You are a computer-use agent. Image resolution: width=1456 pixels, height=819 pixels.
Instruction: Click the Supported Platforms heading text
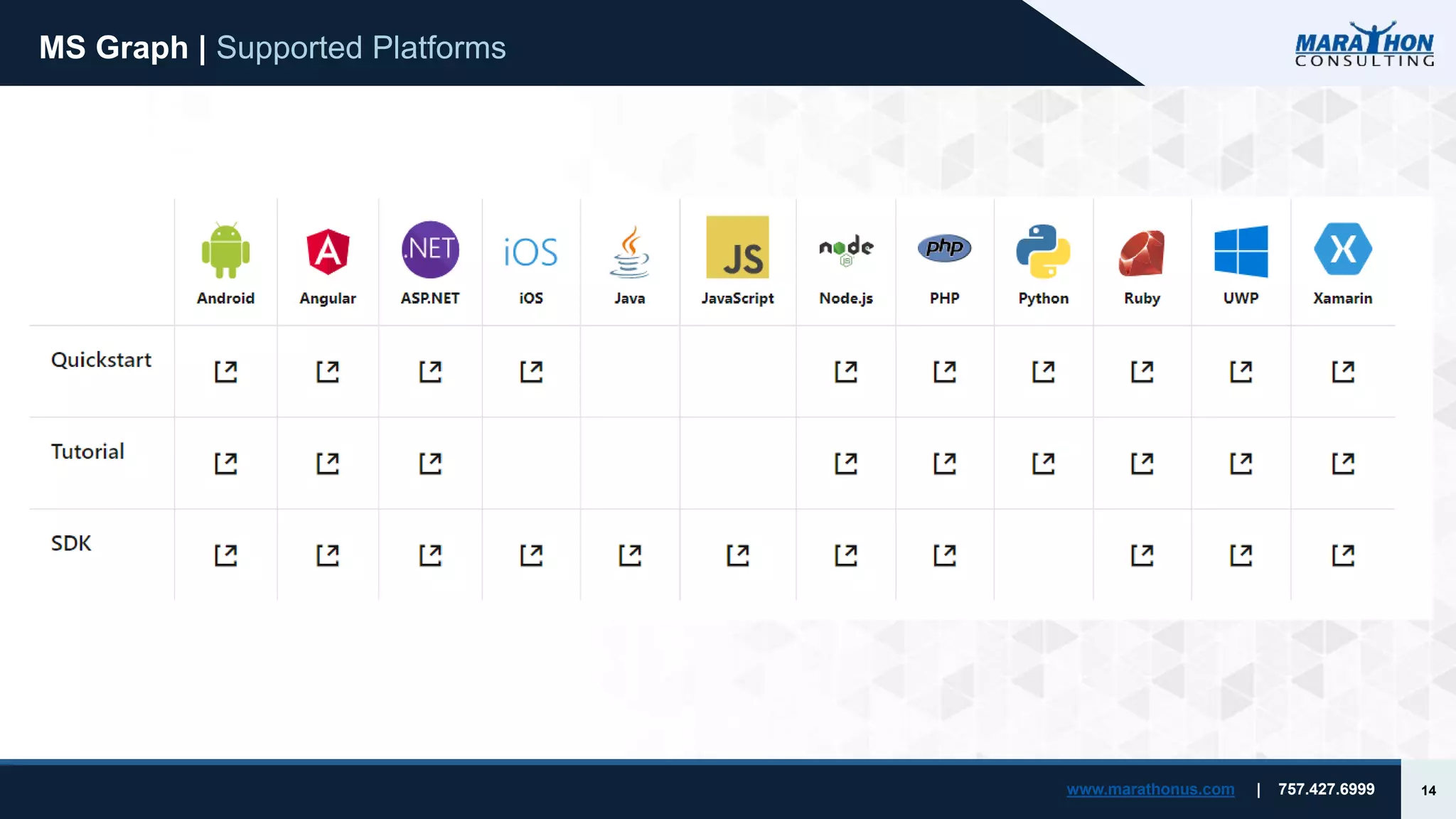pyautogui.click(x=361, y=48)
